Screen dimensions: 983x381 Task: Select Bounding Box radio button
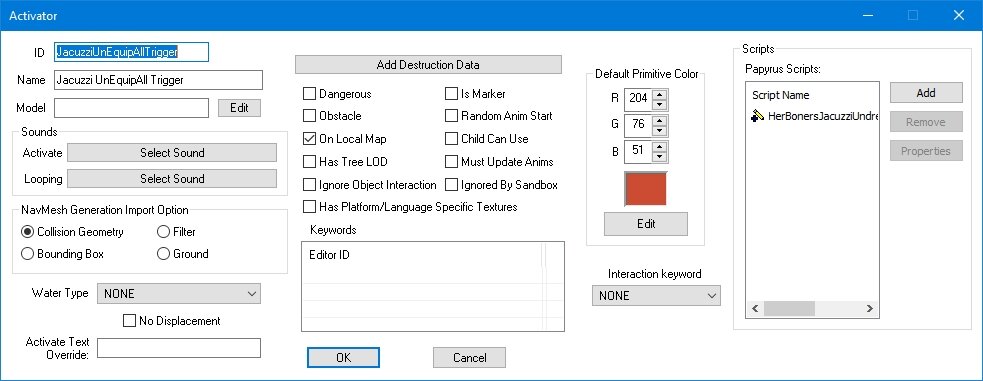pyautogui.click(x=28, y=254)
